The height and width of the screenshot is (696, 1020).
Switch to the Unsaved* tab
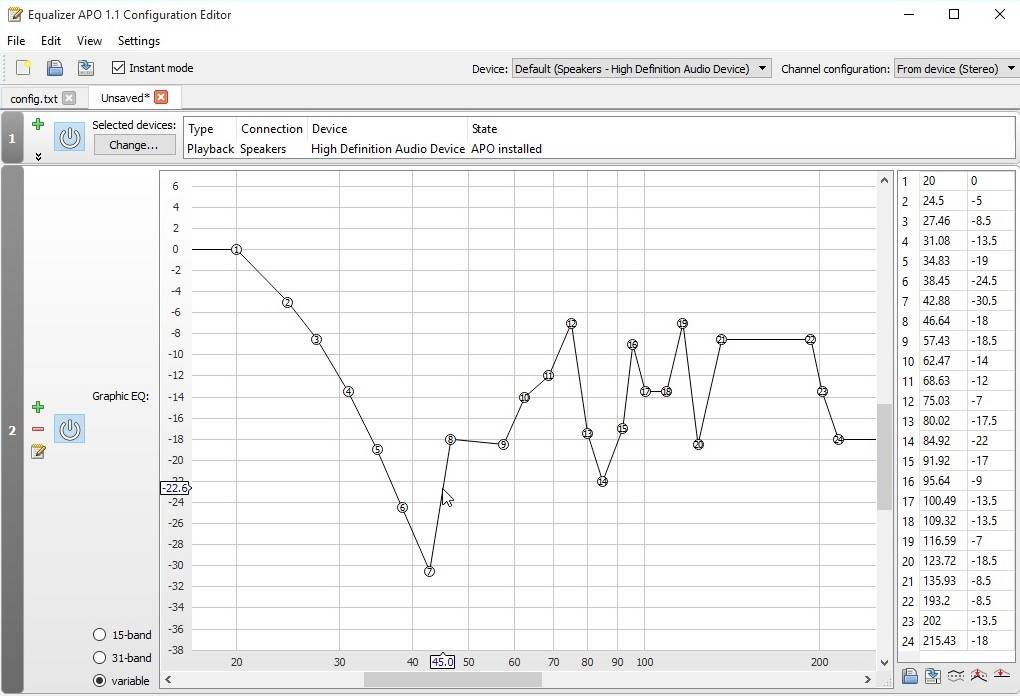pos(125,98)
